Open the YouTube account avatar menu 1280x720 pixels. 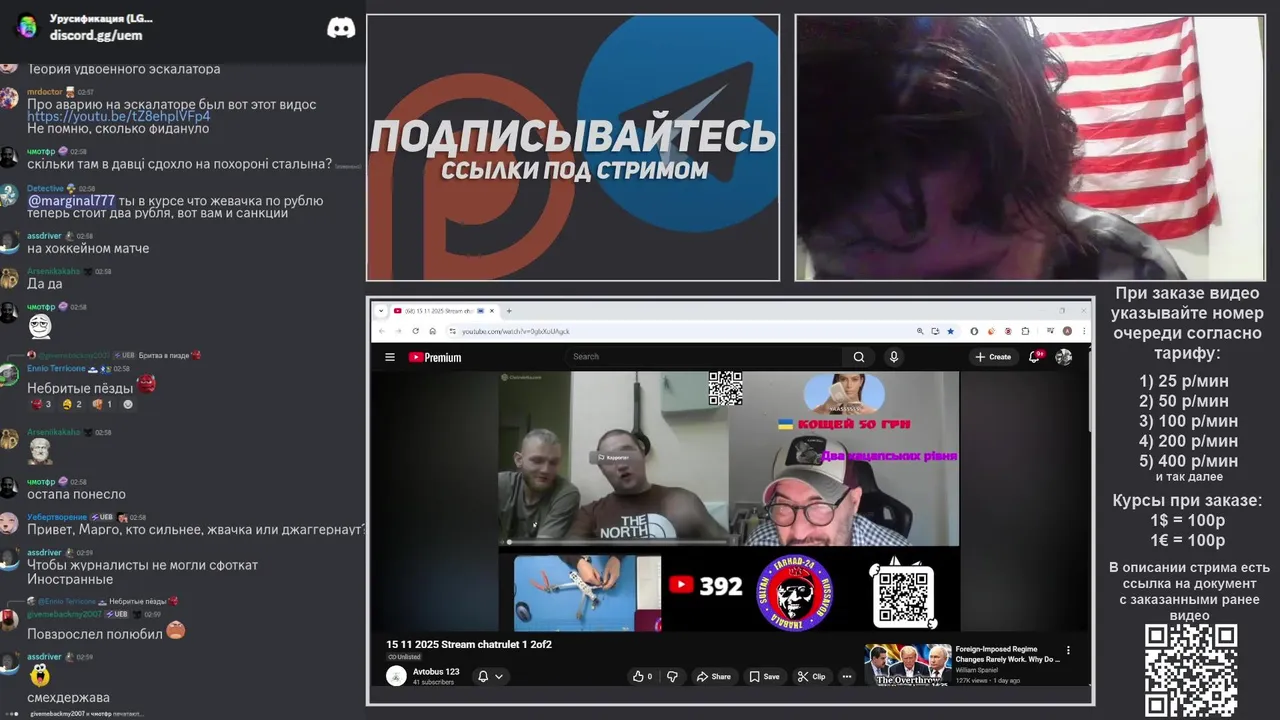click(1064, 357)
